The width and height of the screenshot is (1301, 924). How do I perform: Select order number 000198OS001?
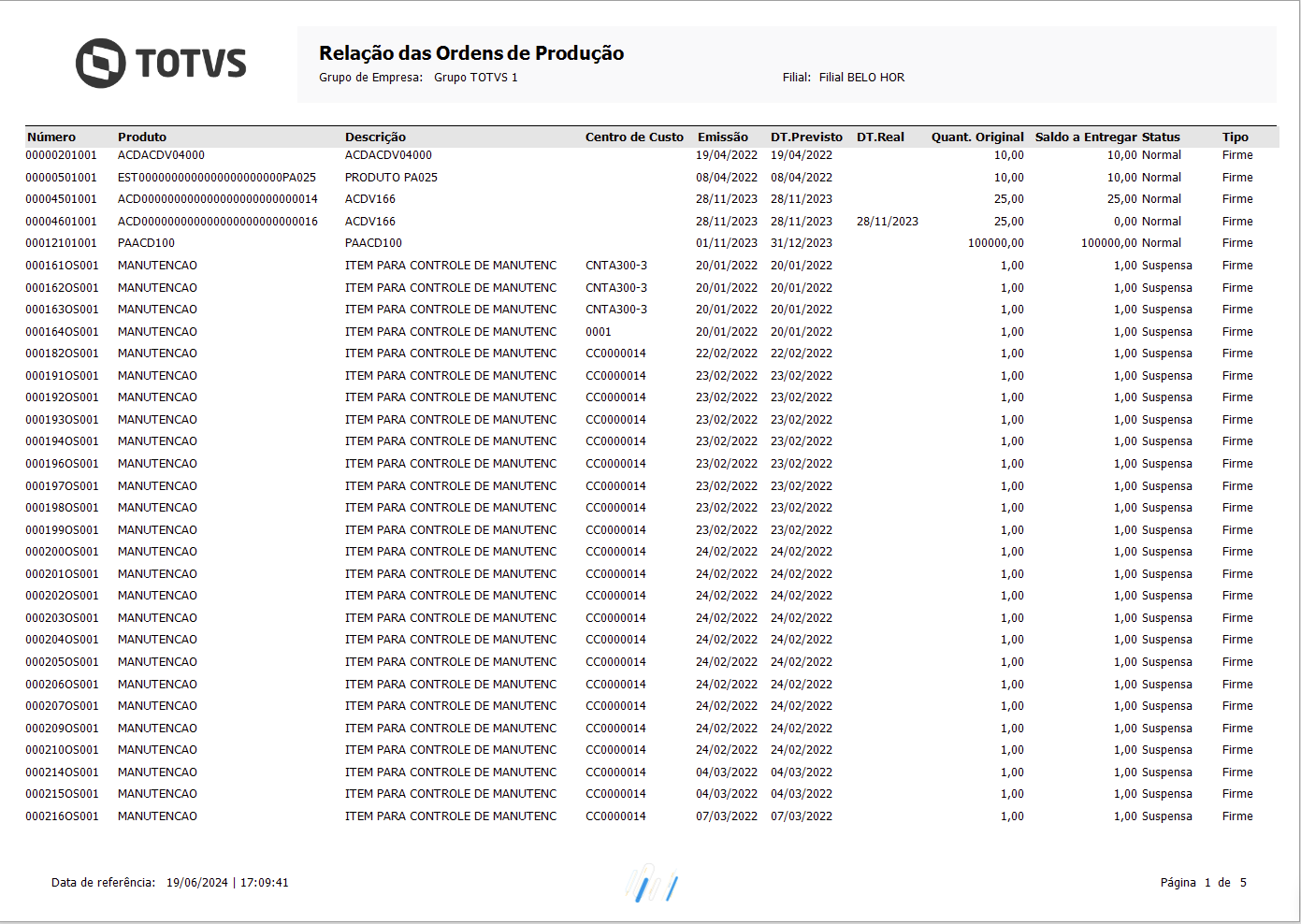pos(62,508)
